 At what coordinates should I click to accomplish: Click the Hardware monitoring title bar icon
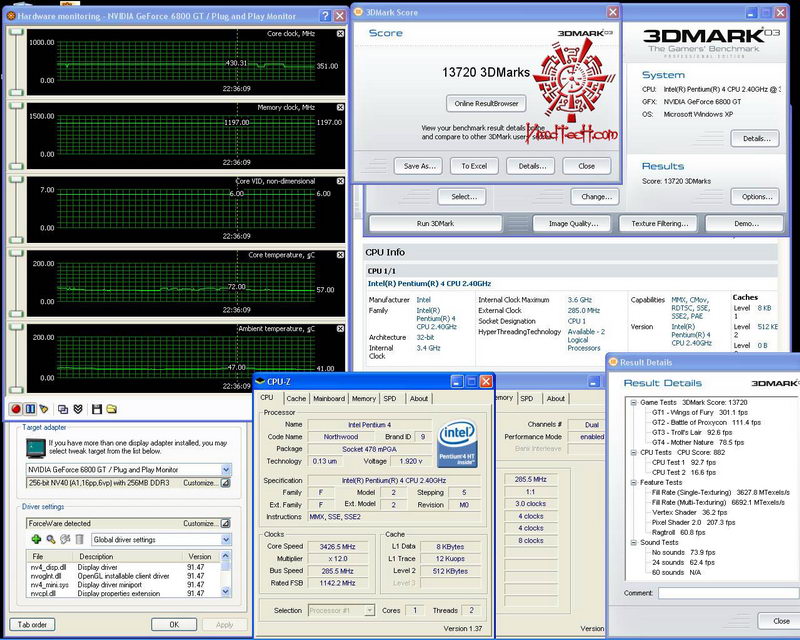click(x=11, y=16)
